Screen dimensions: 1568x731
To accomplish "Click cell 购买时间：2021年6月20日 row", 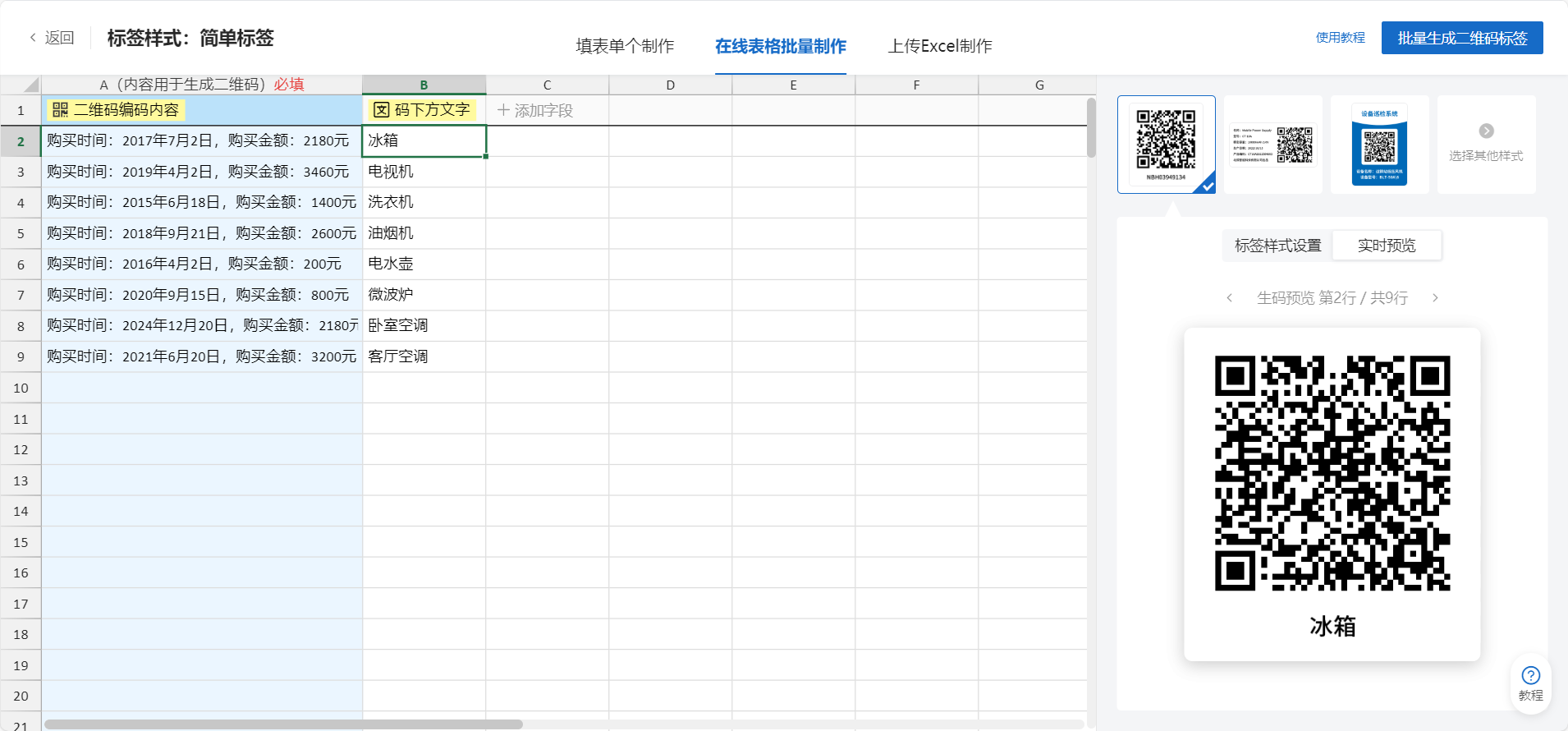I will point(202,356).
